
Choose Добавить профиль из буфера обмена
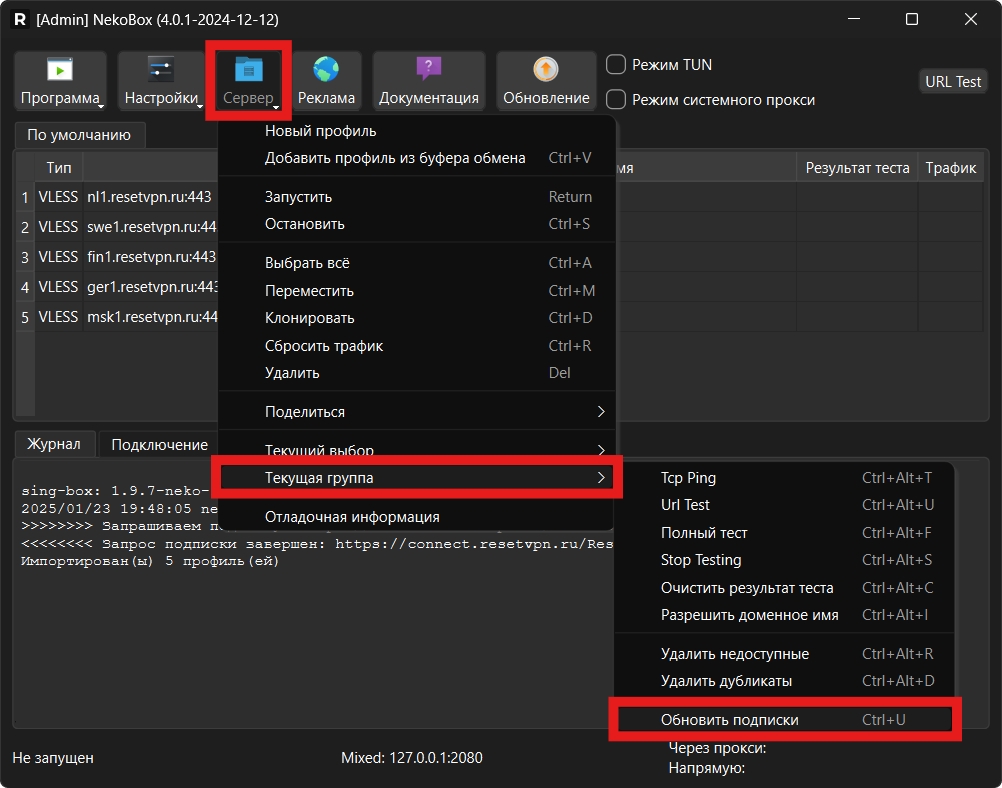tap(395, 158)
